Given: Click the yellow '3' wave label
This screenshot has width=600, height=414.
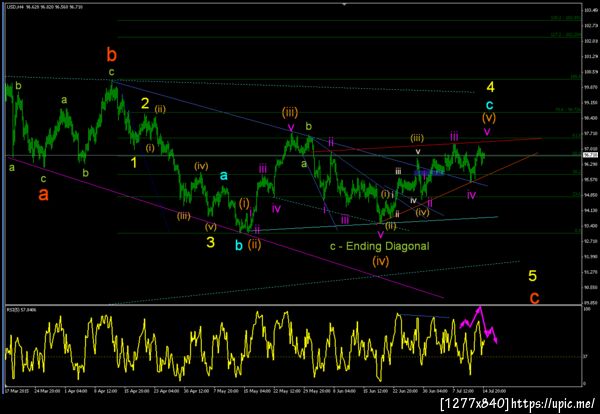Looking at the screenshot, I should (x=210, y=242).
